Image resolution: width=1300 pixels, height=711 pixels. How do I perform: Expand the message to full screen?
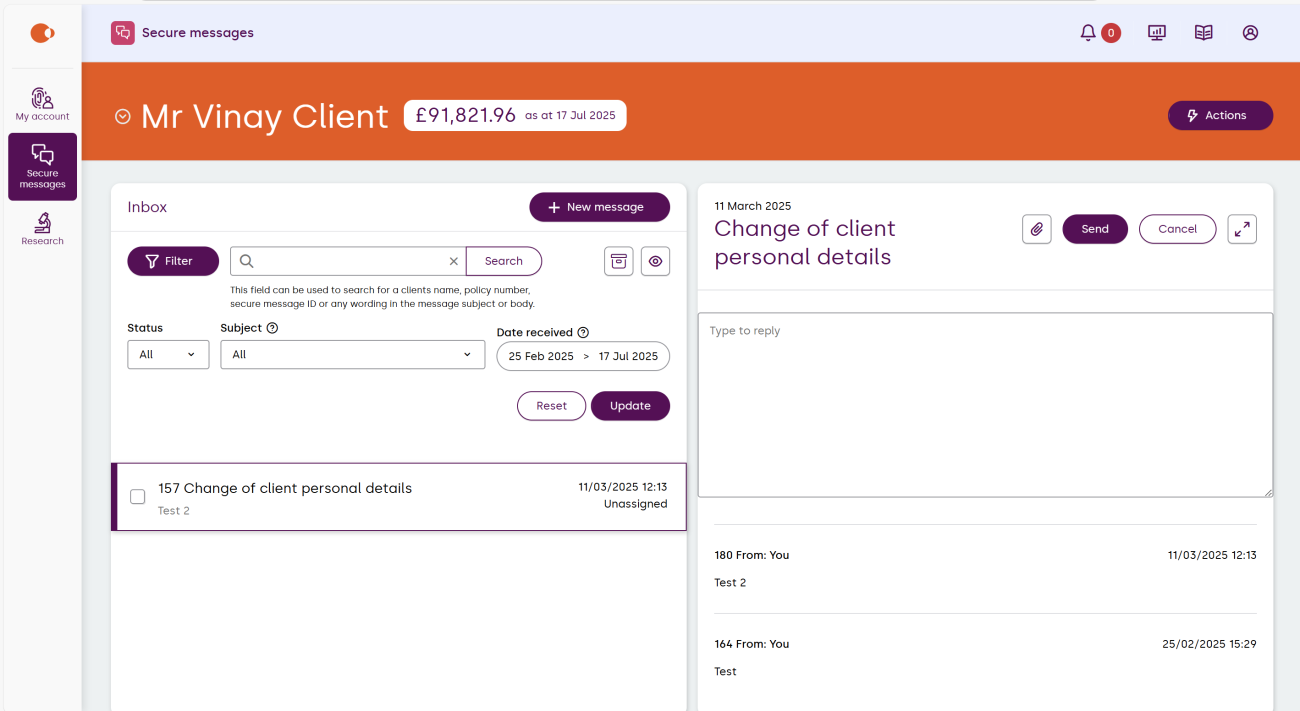(1242, 229)
